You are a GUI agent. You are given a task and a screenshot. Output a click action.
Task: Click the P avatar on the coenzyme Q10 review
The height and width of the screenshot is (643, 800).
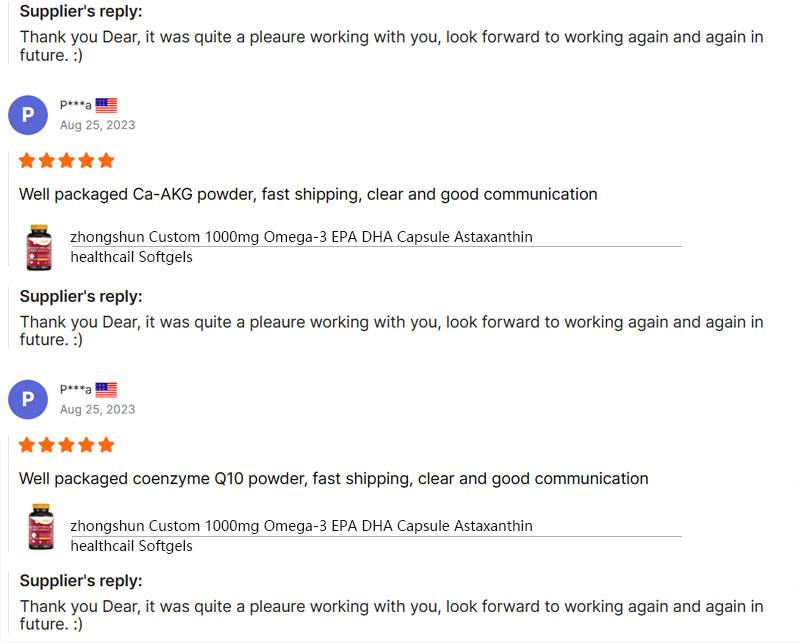coord(28,399)
